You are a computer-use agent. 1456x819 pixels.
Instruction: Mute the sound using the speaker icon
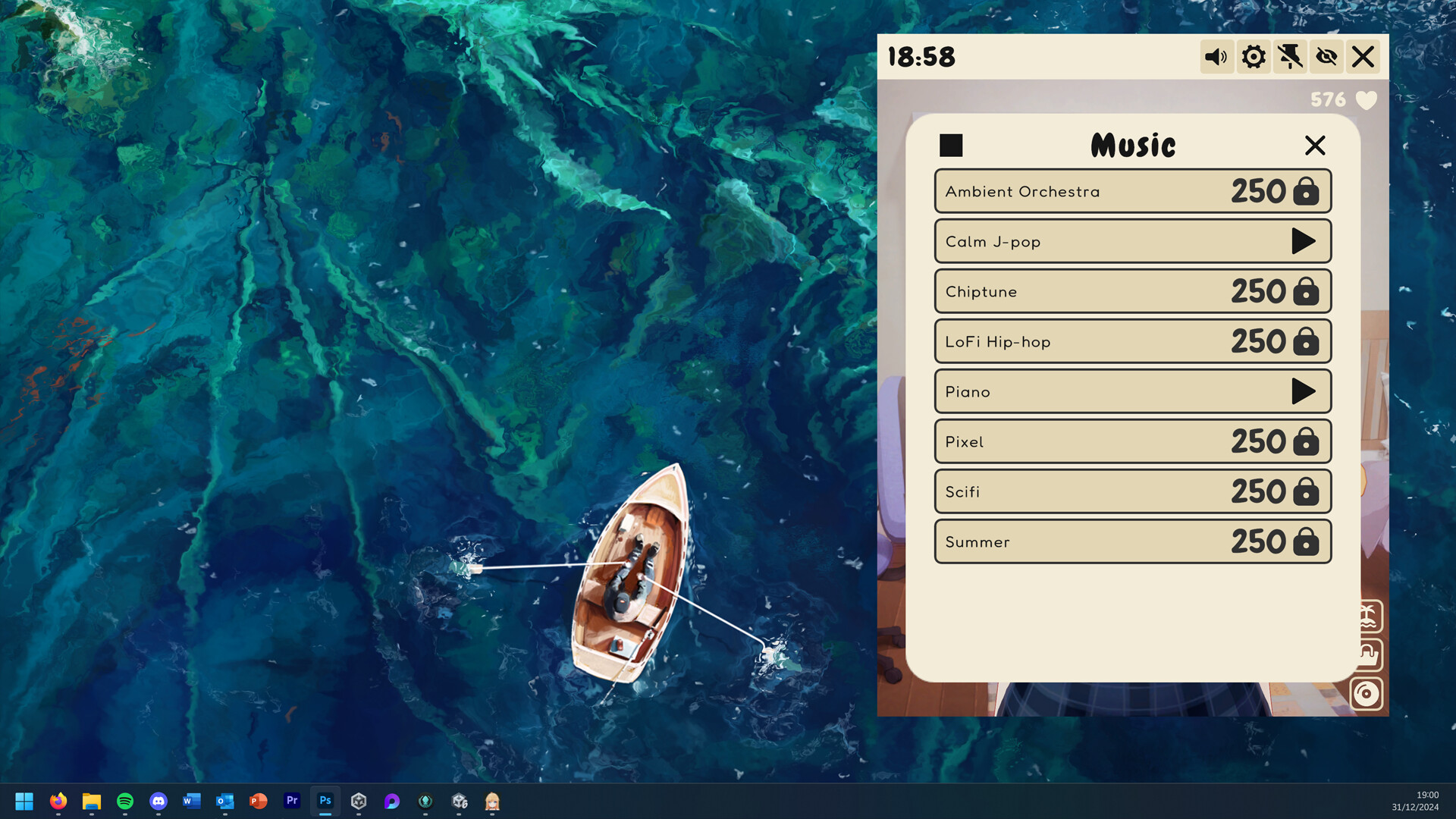tap(1216, 56)
